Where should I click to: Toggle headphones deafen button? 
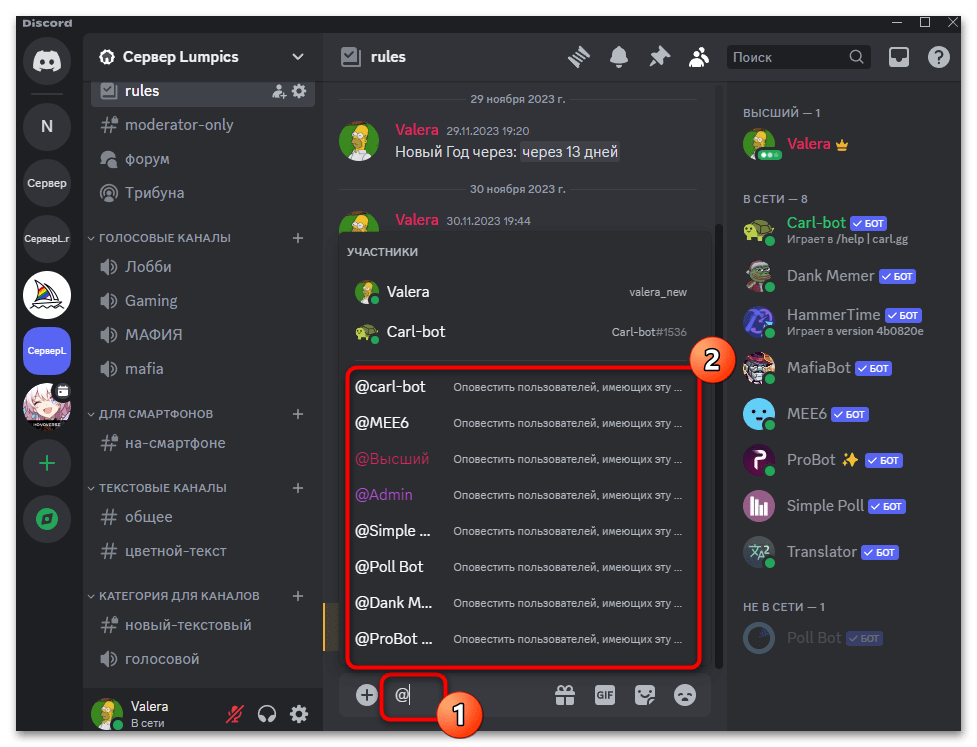(x=267, y=714)
